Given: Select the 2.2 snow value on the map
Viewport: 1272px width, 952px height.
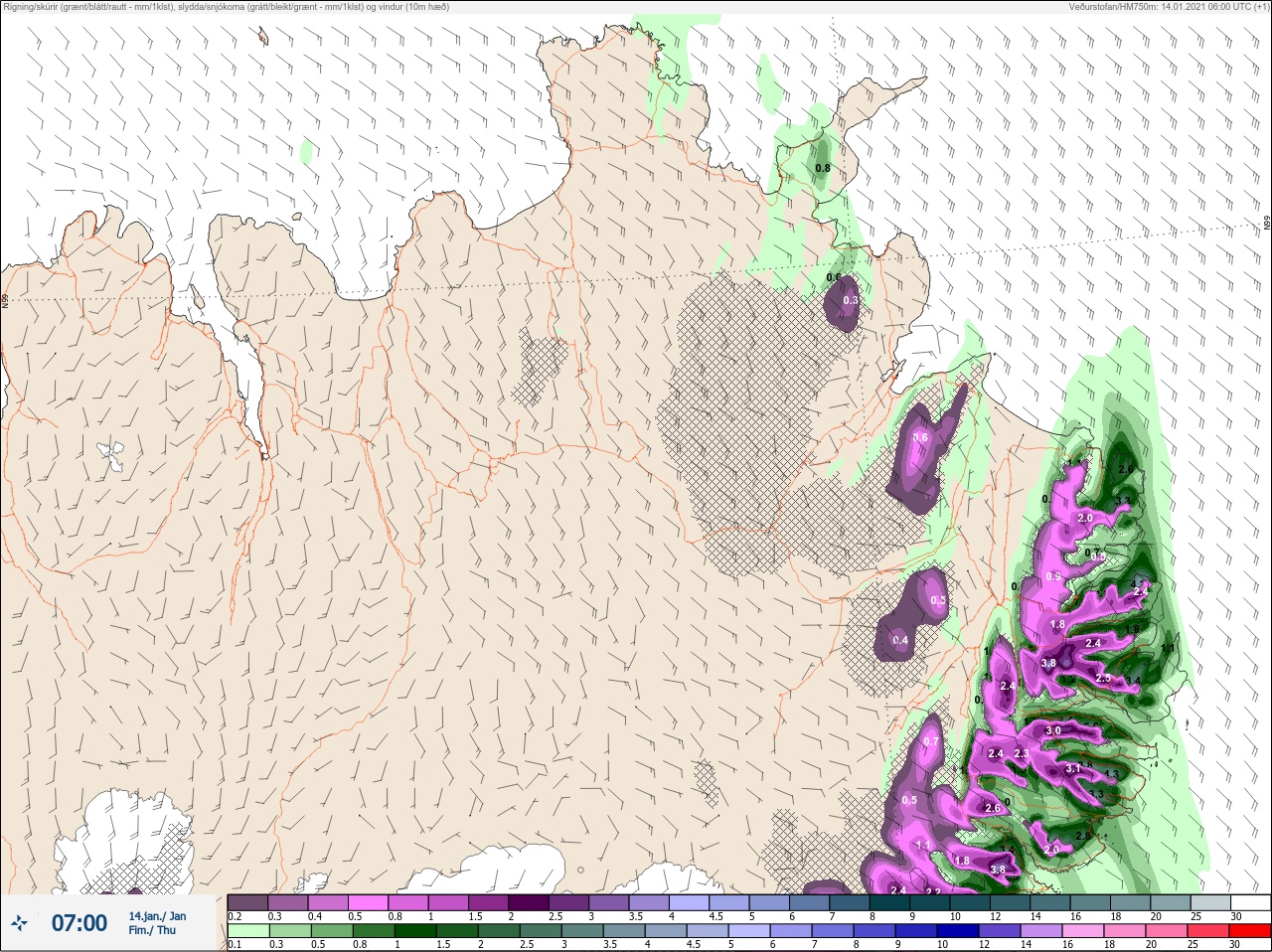Looking at the screenshot, I should click(x=933, y=891).
